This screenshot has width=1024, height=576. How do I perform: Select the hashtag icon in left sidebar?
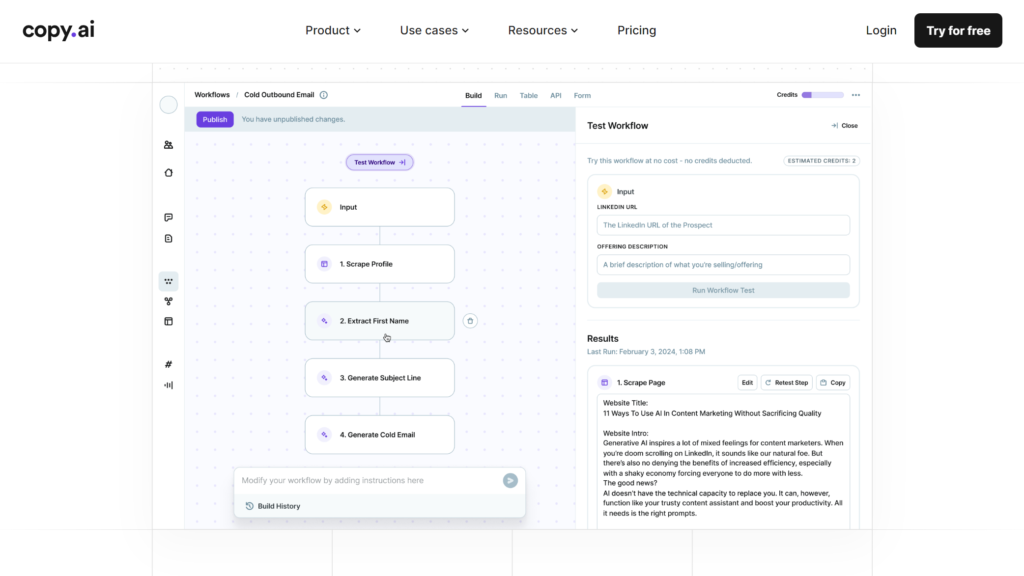pyautogui.click(x=168, y=364)
